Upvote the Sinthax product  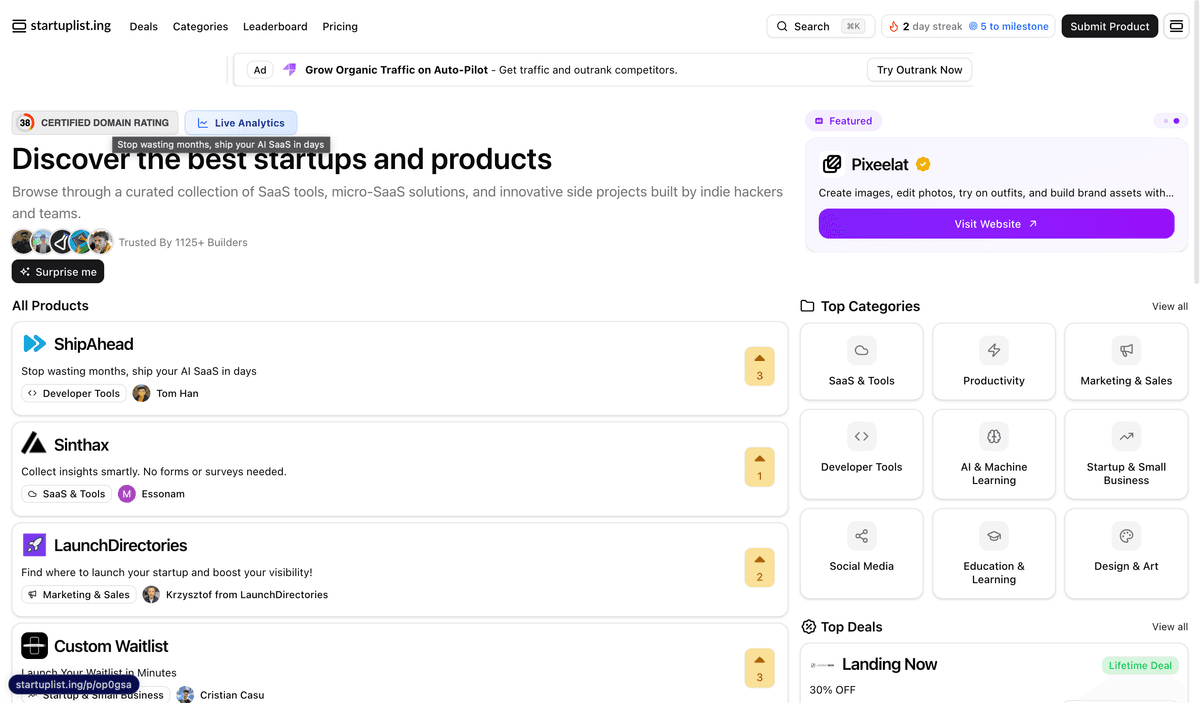759,467
